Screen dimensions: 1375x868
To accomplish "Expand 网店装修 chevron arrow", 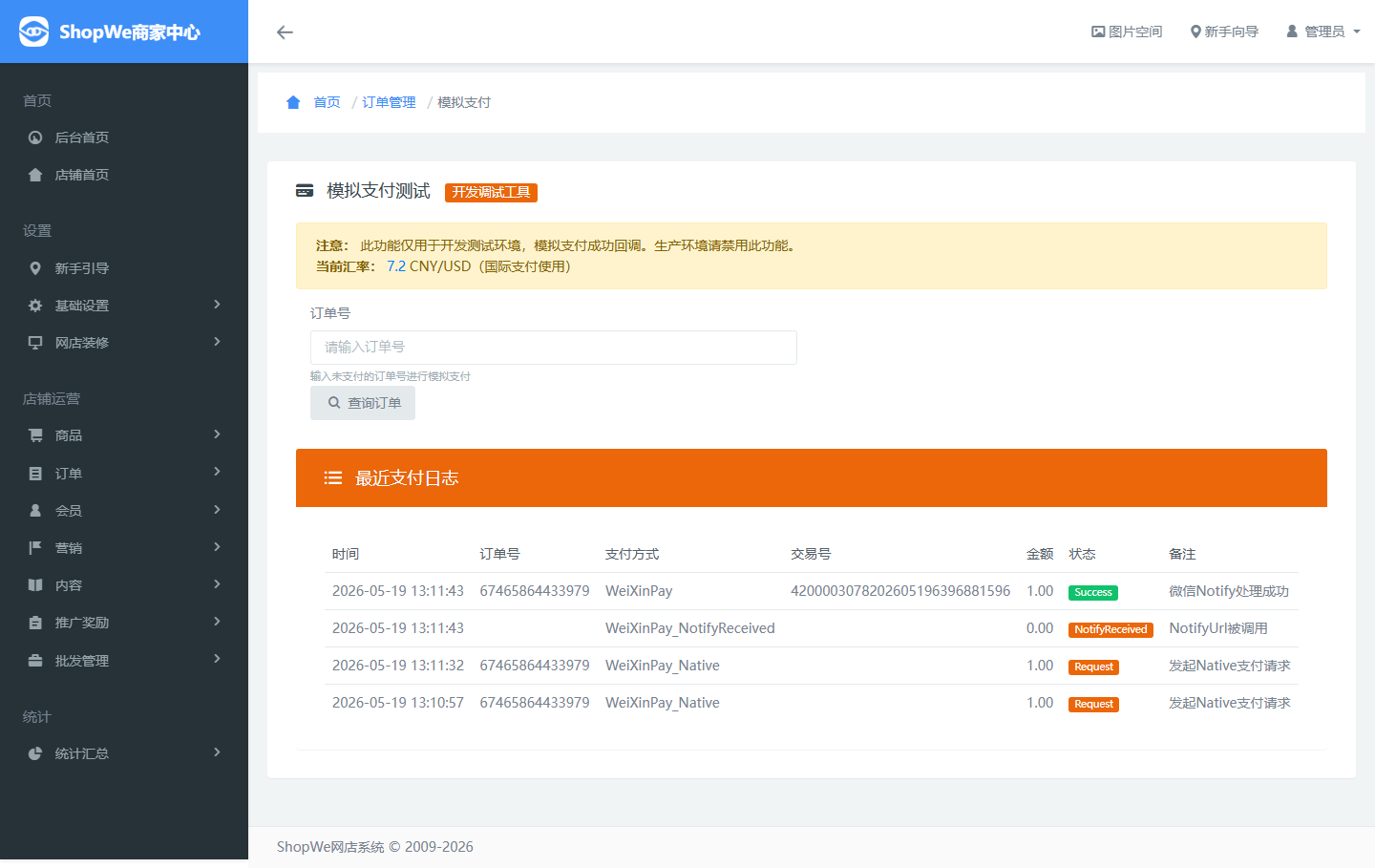I will coord(217,342).
